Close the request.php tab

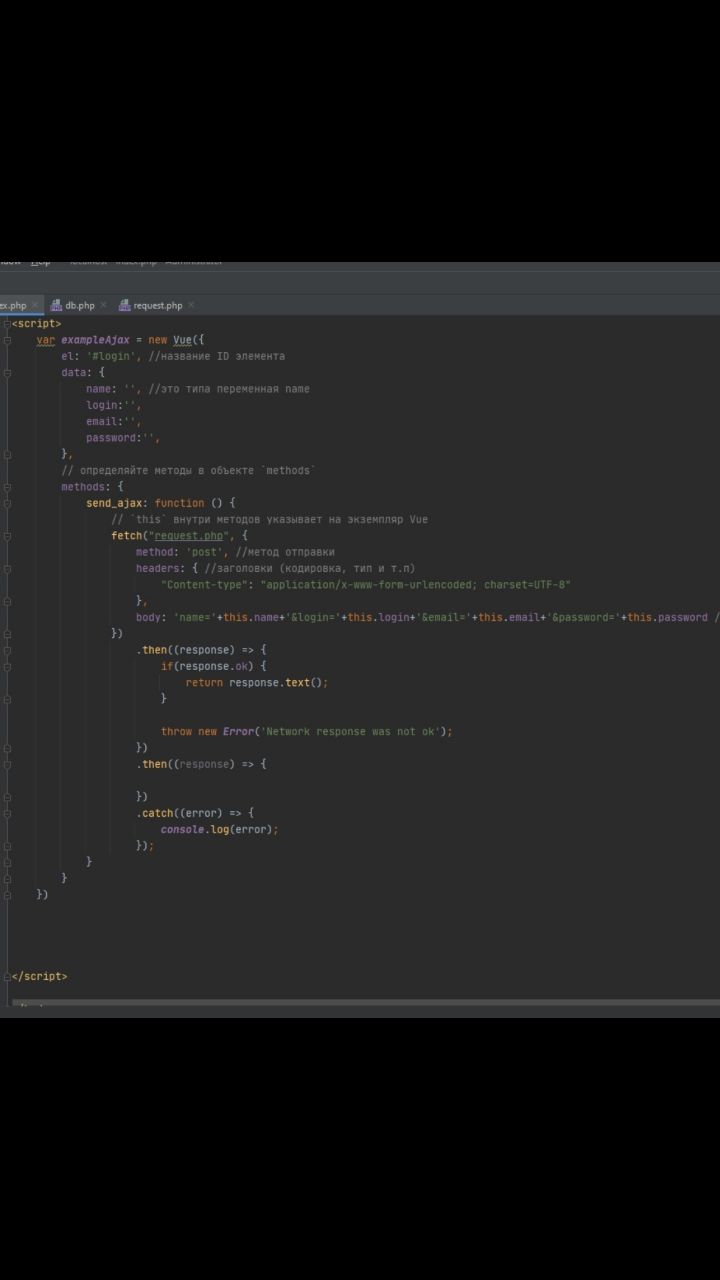(x=191, y=305)
